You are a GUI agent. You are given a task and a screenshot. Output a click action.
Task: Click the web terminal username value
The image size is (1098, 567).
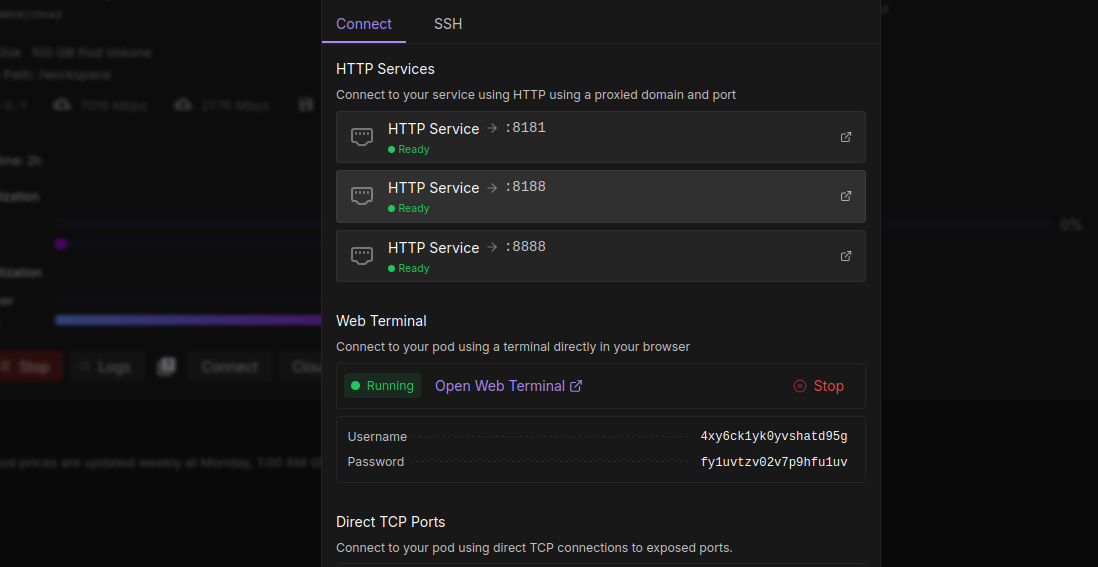tap(773, 437)
